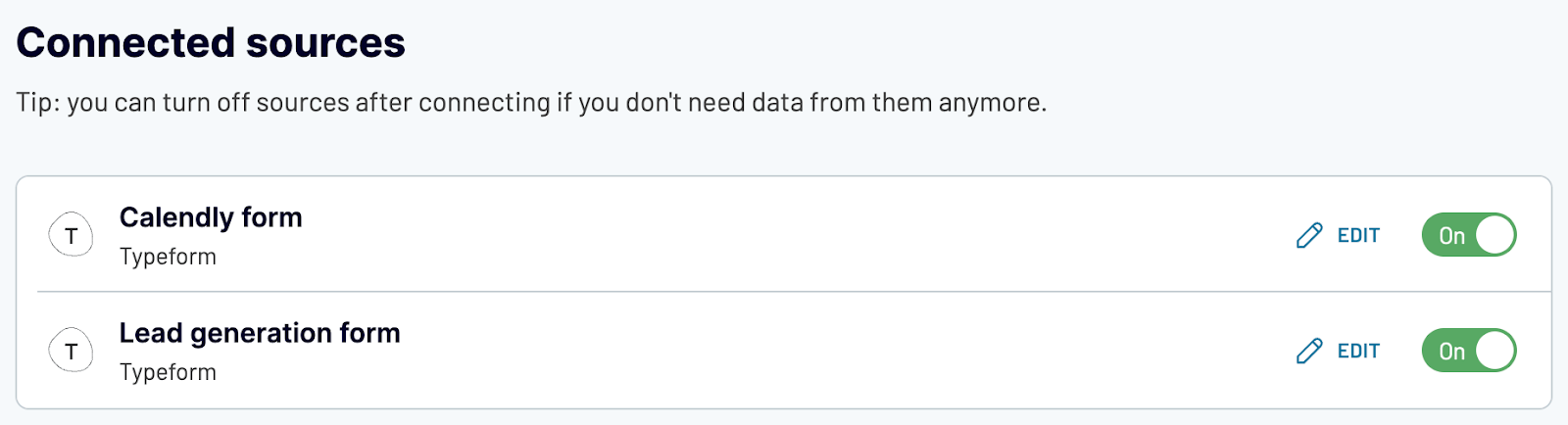
Task: Open EDIT for the Calendly form source
Action: point(1338,235)
